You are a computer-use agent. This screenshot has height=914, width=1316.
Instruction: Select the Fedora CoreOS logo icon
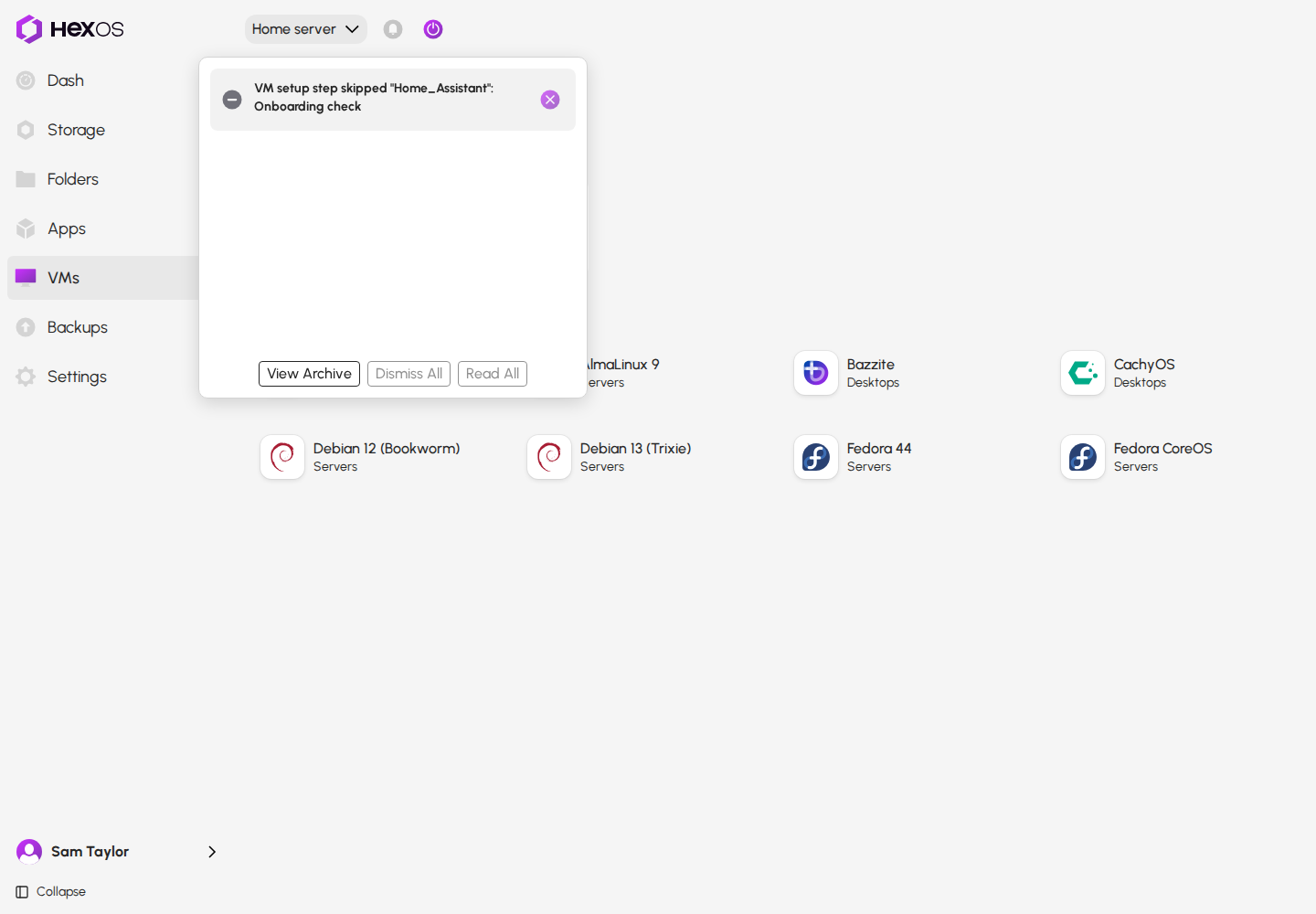[x=1083, y=457]
